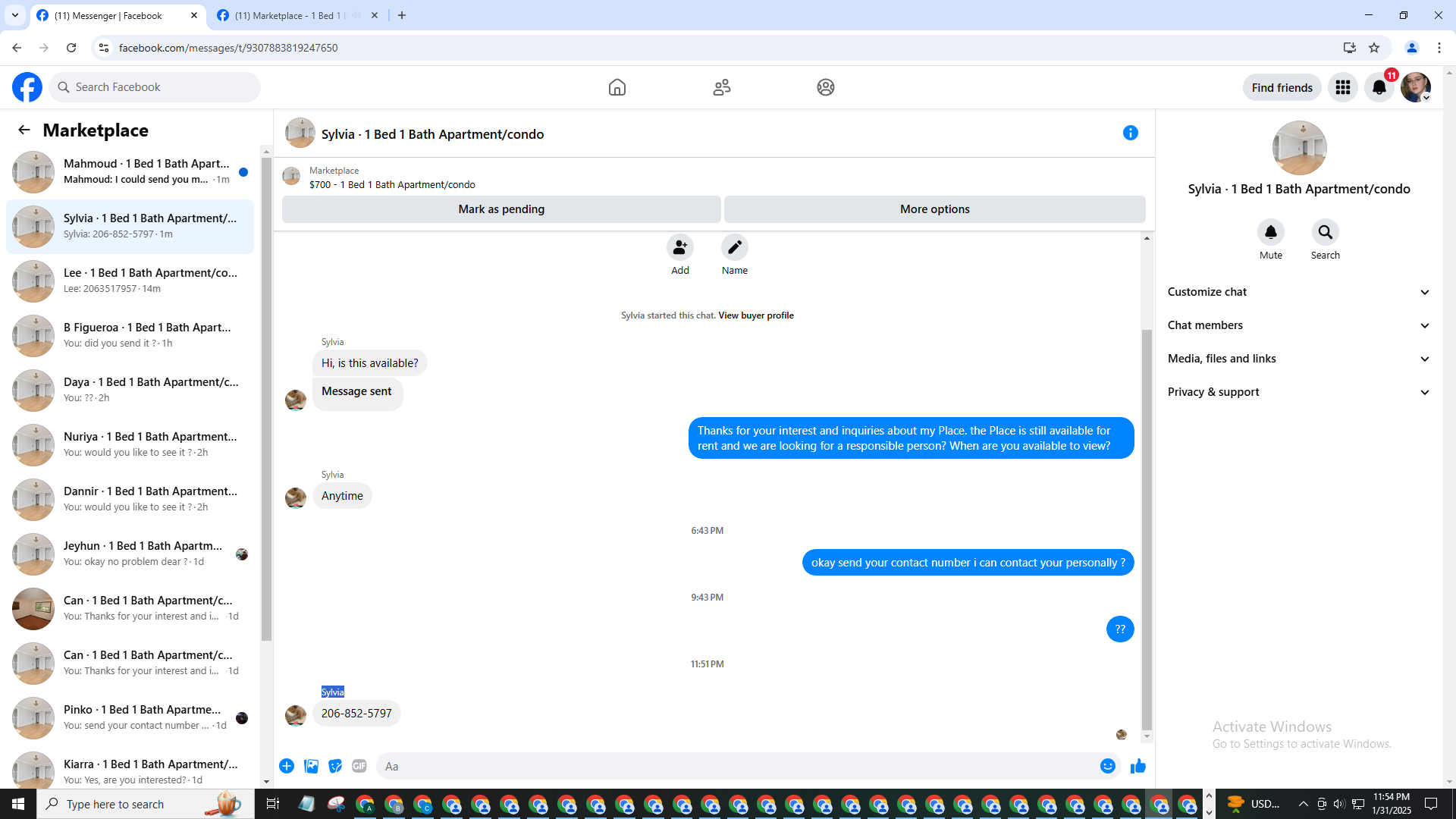Close the Messenger | Facebook tab
1456x819 pixels.
[194, 15]
